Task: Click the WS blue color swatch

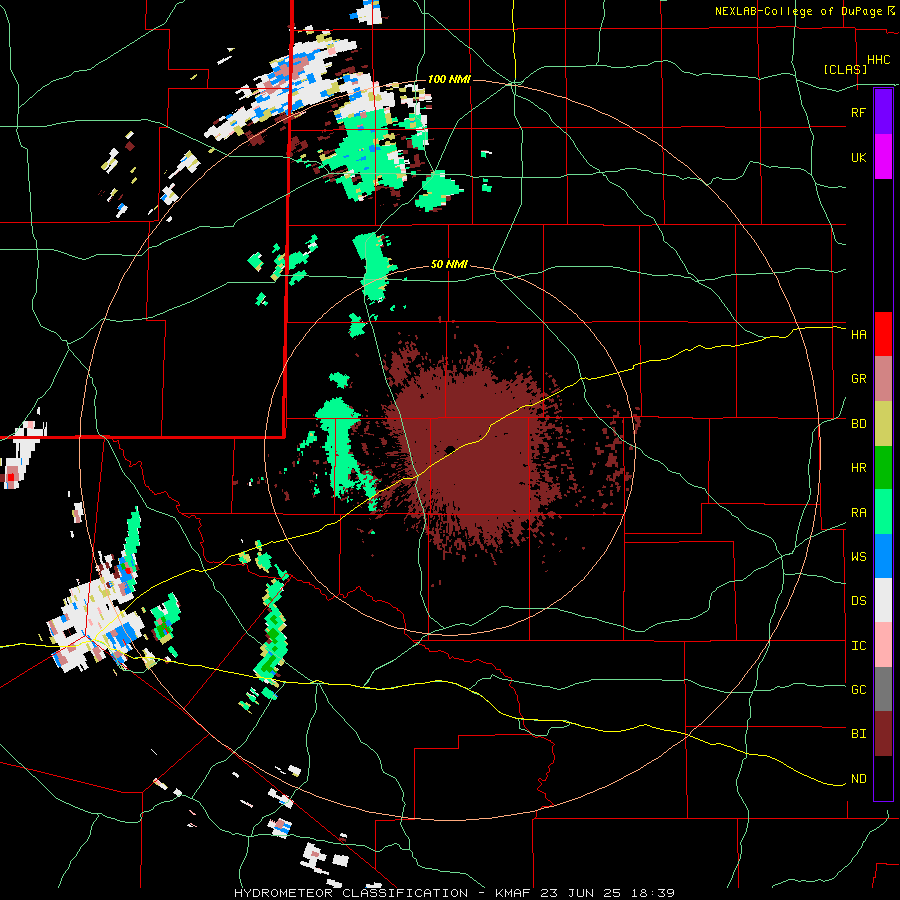Action: [x=883, y=556]
